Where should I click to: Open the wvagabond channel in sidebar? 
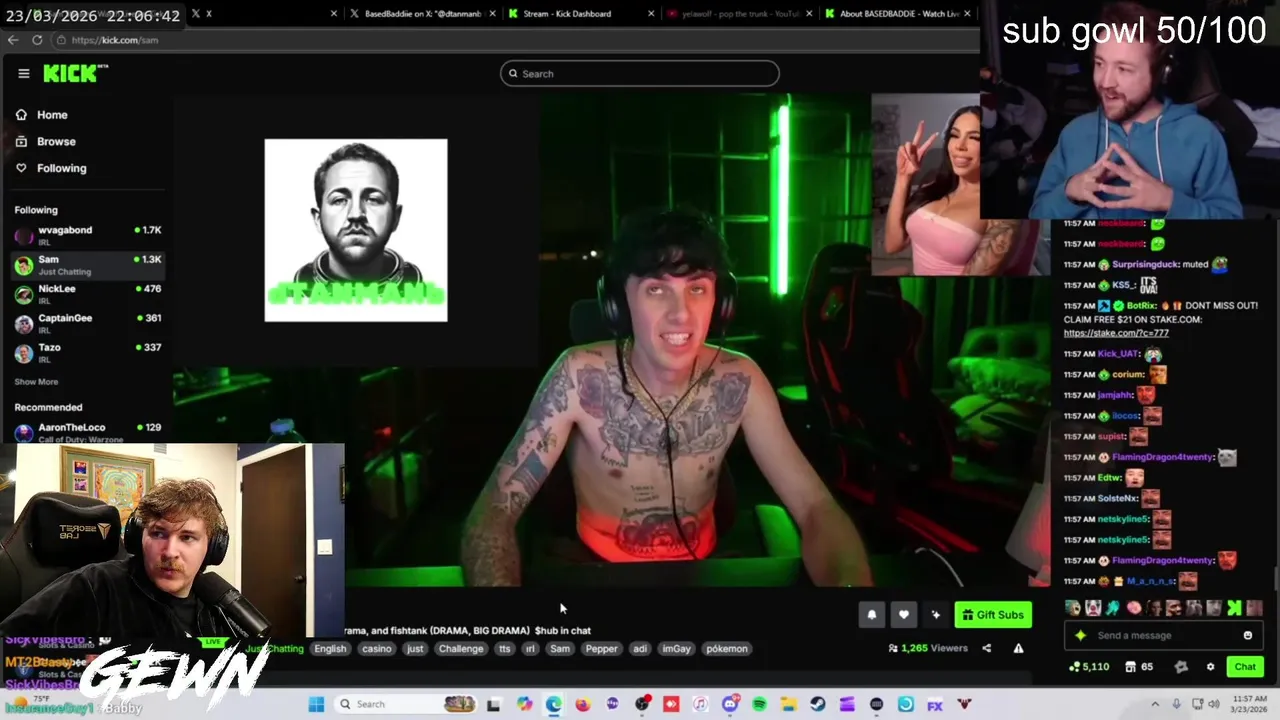tap(88, 235)
